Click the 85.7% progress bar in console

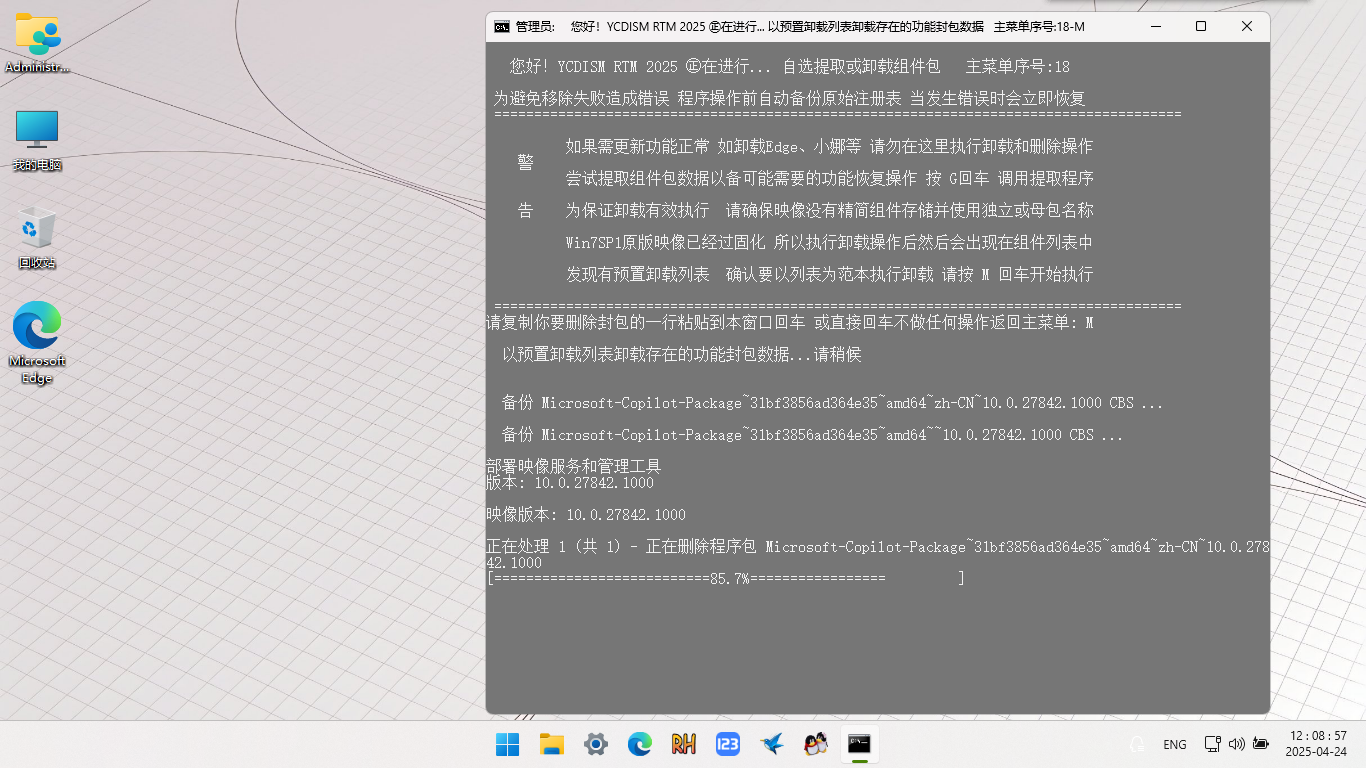726,579
